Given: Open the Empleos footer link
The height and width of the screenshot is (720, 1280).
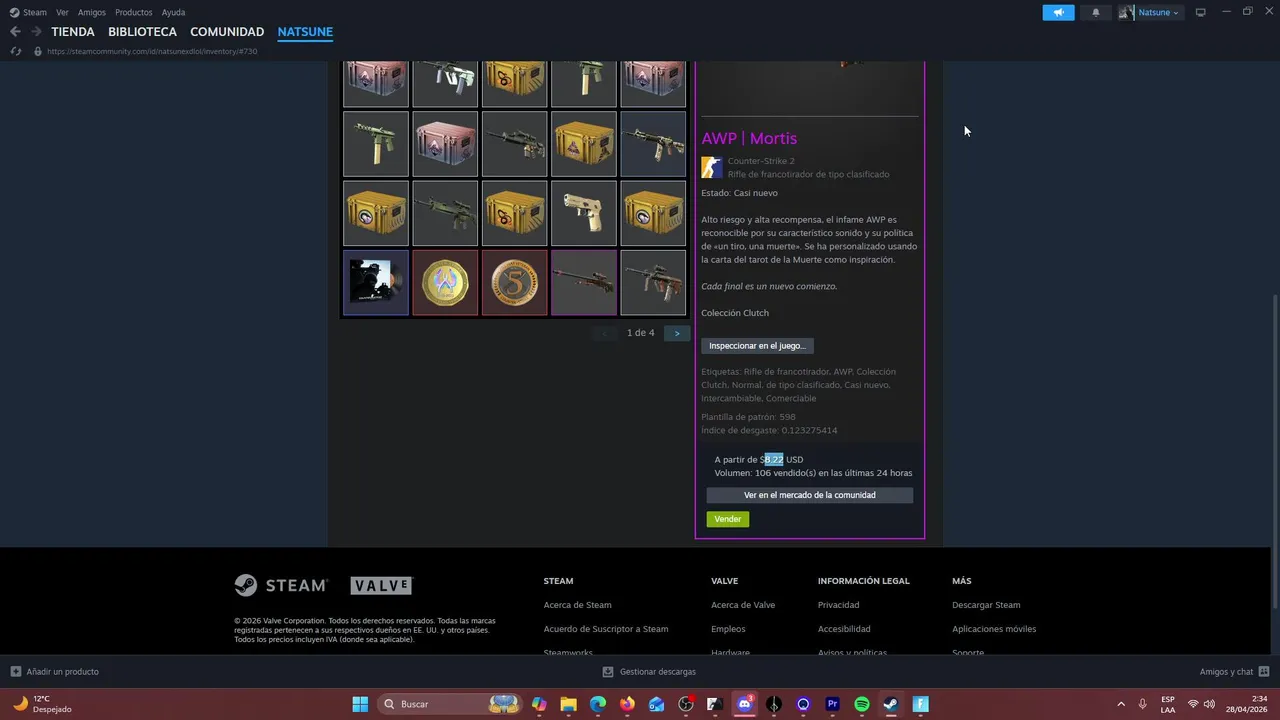Looking at the screenshot, I should click(x=728, y=629).
